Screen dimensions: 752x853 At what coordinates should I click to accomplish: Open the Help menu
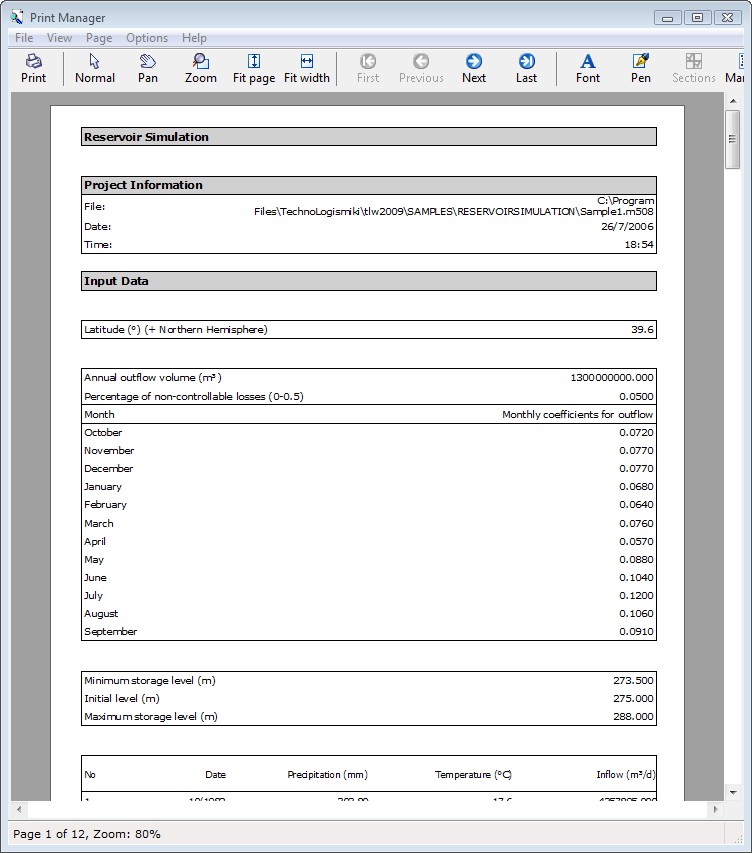pyautogui.click(x=194, y=38)
